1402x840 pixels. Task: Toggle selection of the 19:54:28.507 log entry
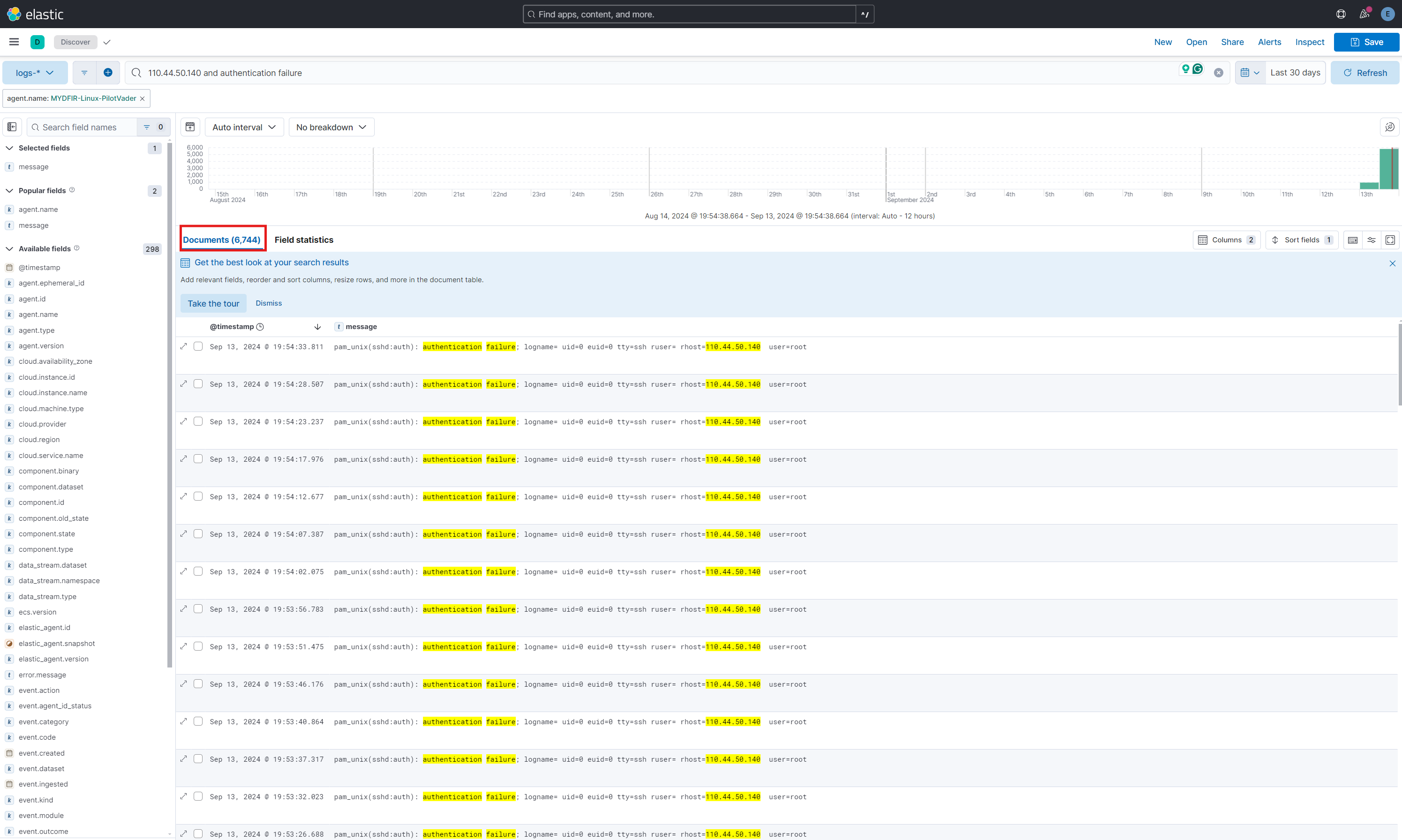[x=198, y=383]
